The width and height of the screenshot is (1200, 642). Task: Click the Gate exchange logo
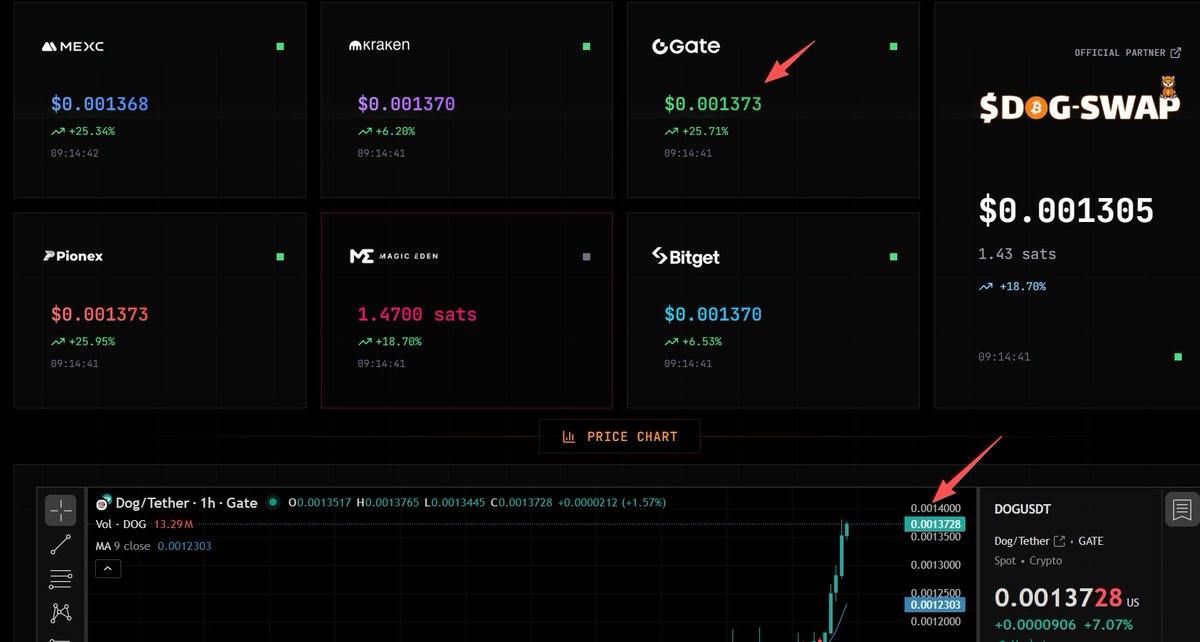[x=686, y=46]
